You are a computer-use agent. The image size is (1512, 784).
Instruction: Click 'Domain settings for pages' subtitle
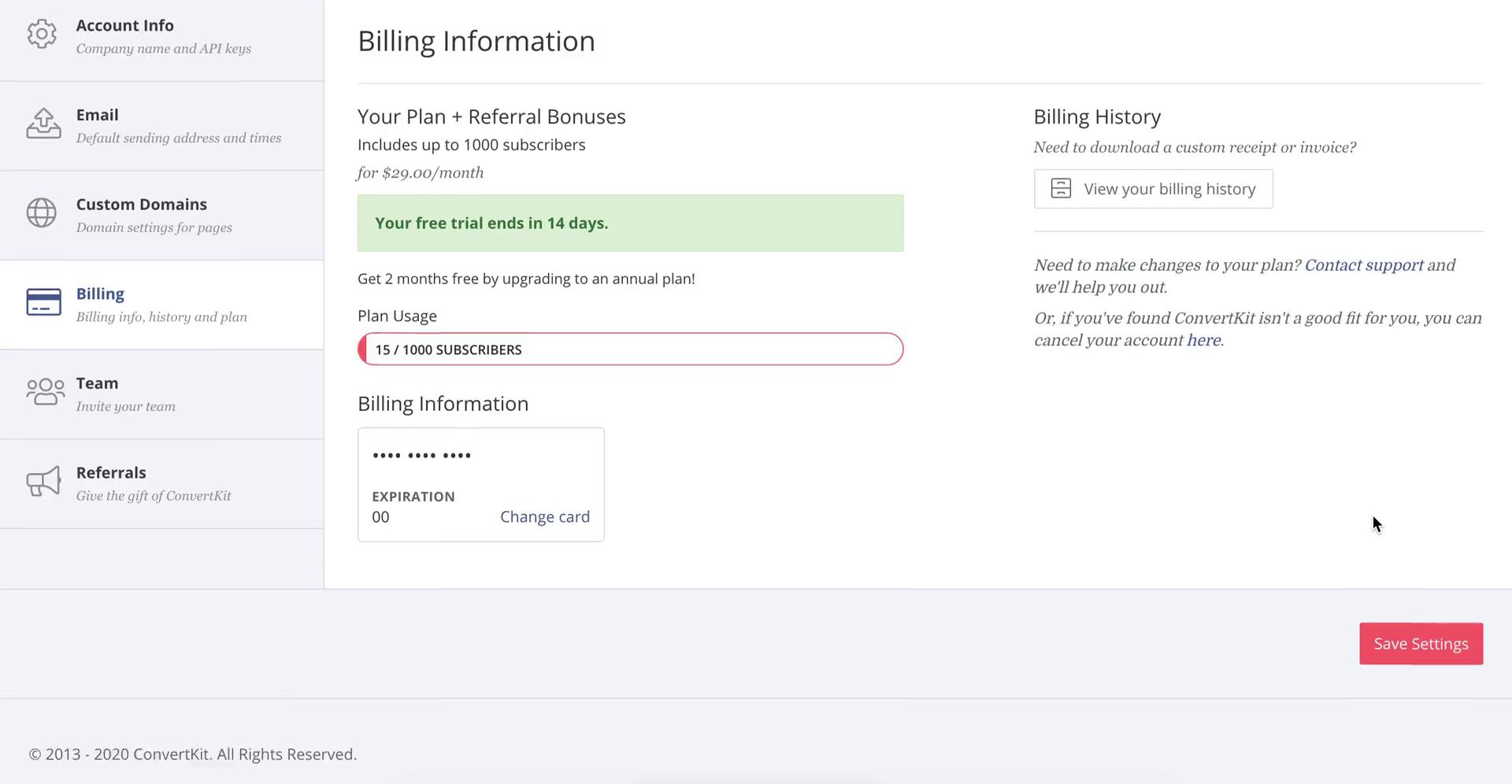tap(154, 228)
